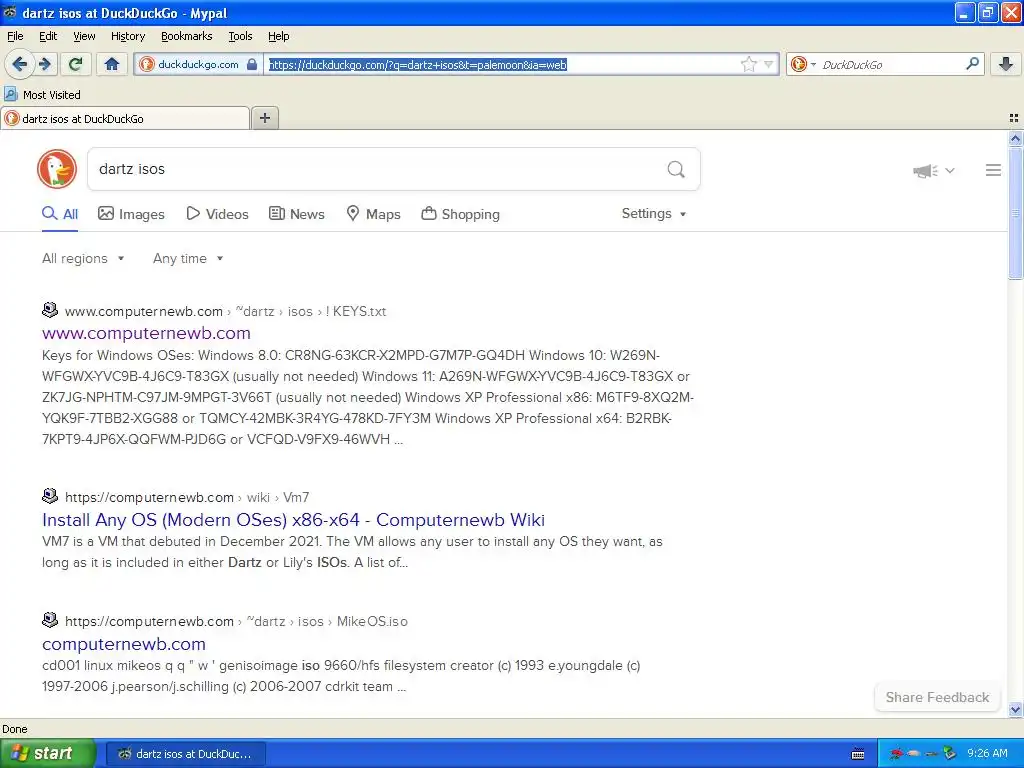This screenshot has width=1024, height=768.
Task: Click the Done status bar text
Action: [14, 729]
